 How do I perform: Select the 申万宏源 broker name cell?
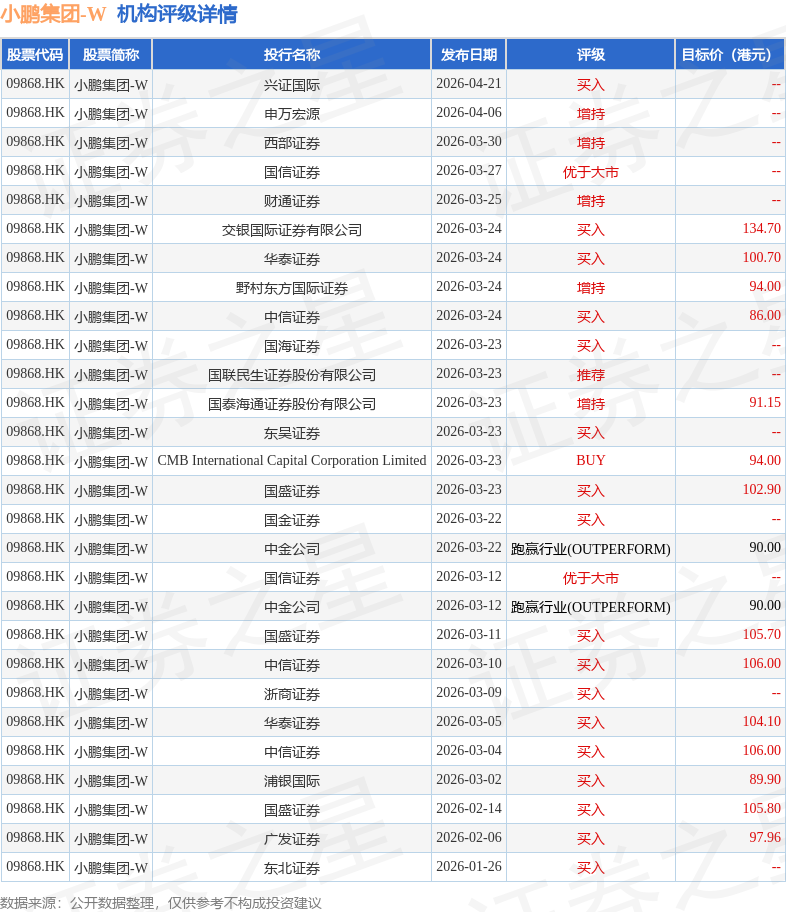click(291, 114)
